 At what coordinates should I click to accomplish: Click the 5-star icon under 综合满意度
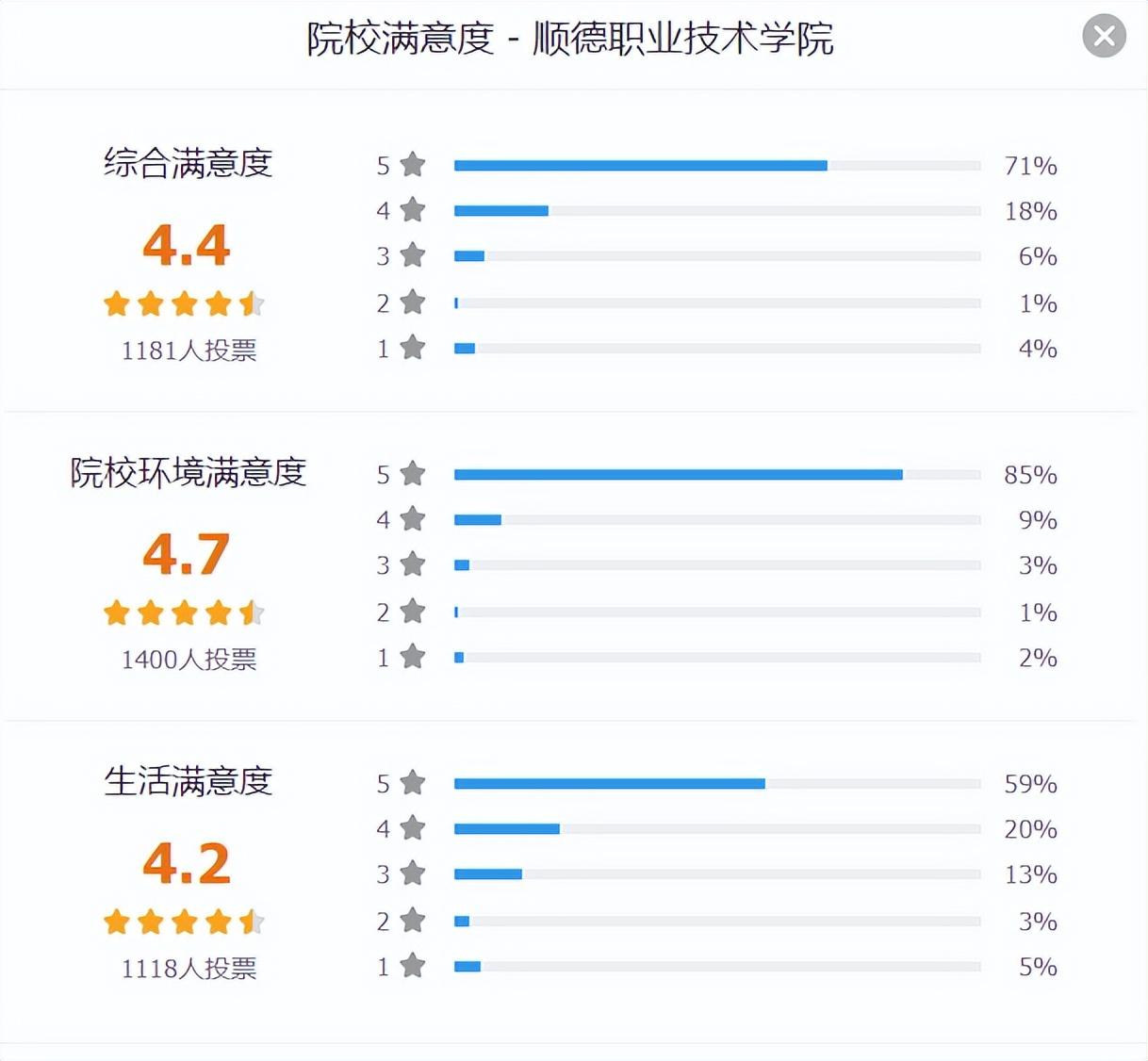pos(413,165)
